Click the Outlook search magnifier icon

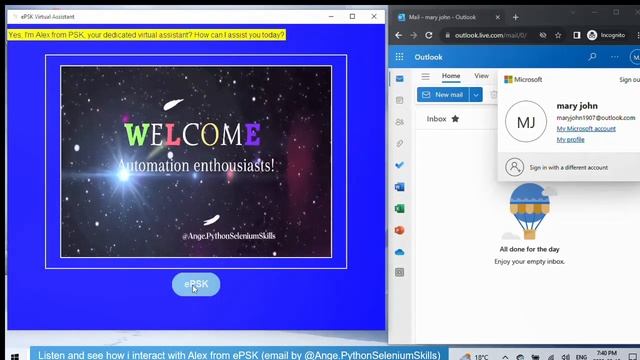coord(592,57)
